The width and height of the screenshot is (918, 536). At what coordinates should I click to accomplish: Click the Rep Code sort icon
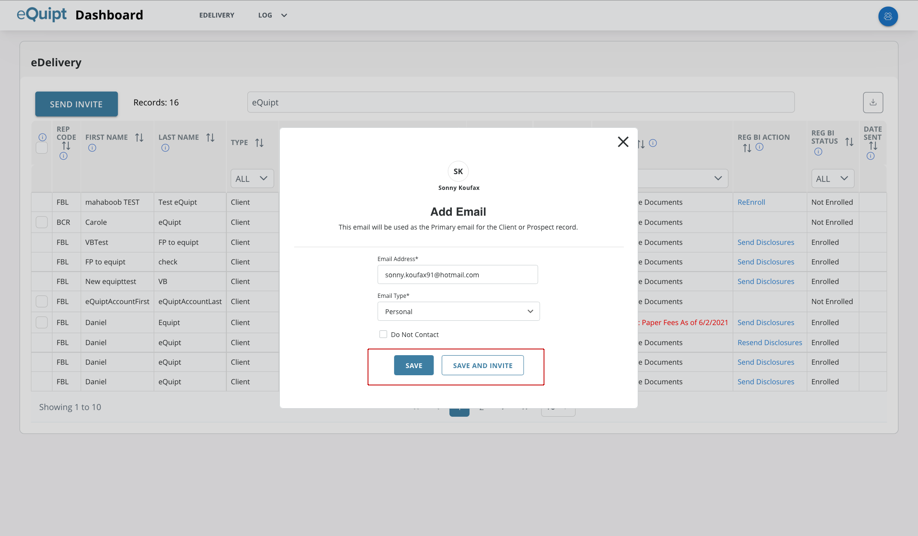point(66,146)
